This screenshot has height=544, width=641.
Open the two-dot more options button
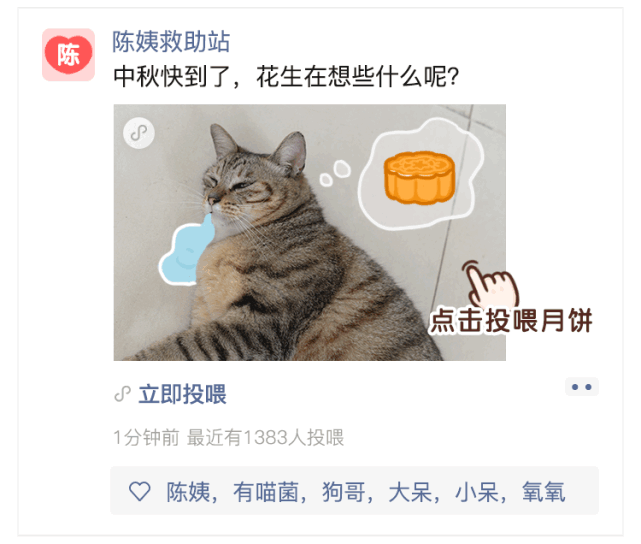582,387
